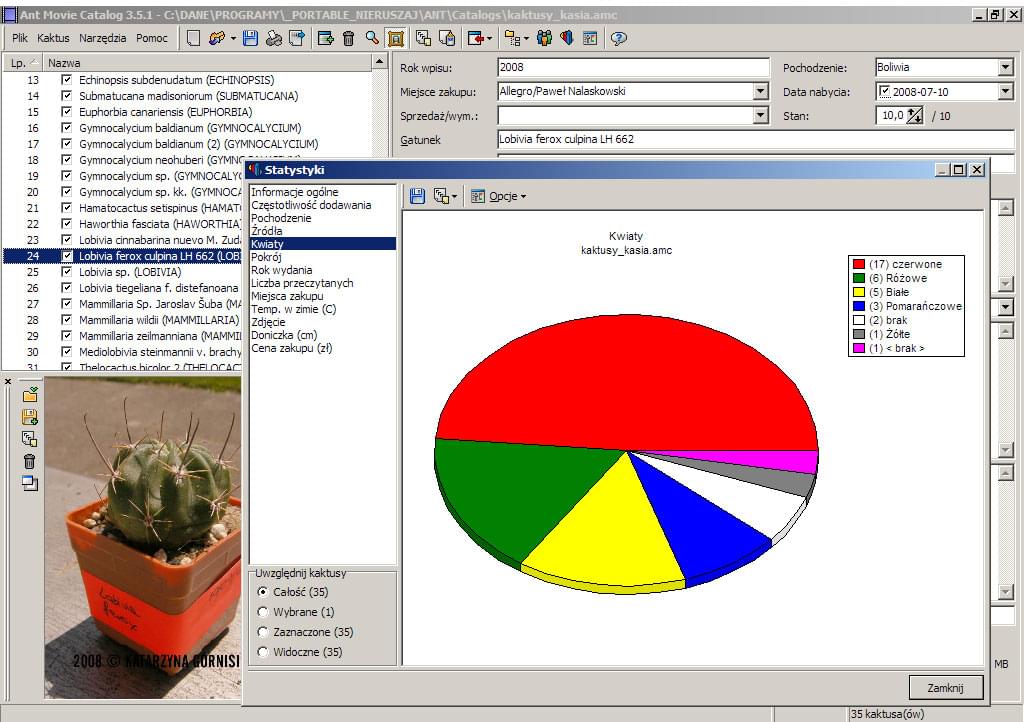The image size is (1024, 722).
Task: Click the blue question mark help icon
Action: click(x=618, y=38)
